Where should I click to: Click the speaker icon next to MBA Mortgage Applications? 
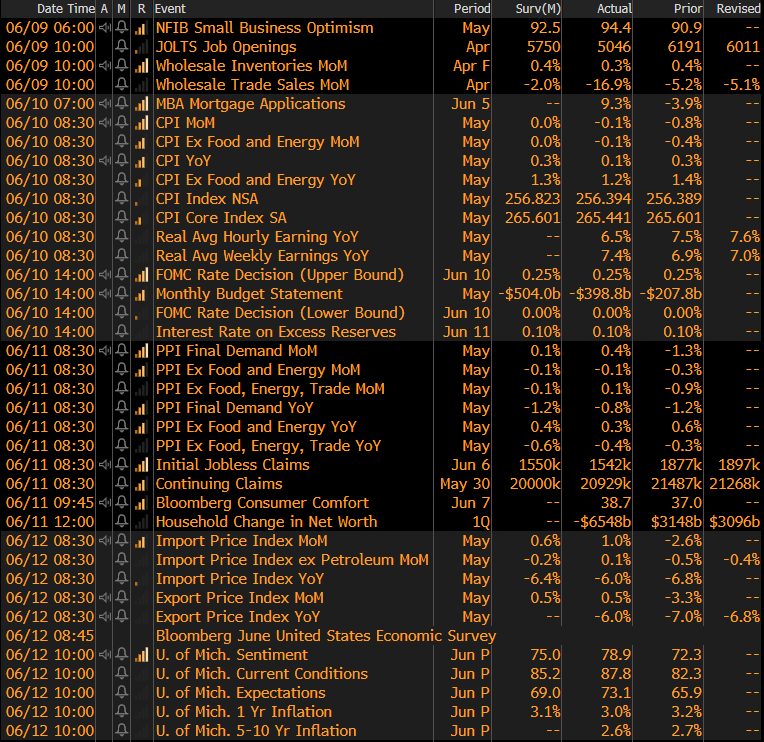[104, 104]
